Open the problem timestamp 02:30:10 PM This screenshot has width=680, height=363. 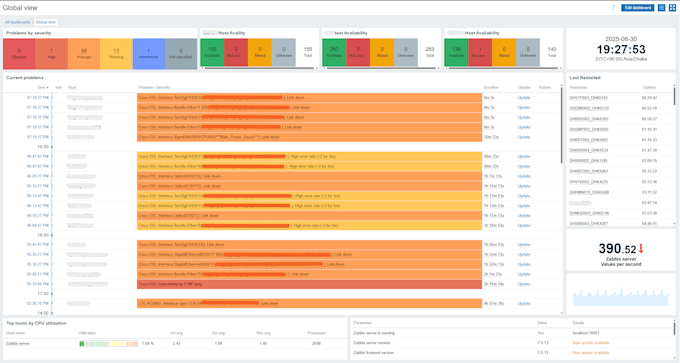coord(38,304)
